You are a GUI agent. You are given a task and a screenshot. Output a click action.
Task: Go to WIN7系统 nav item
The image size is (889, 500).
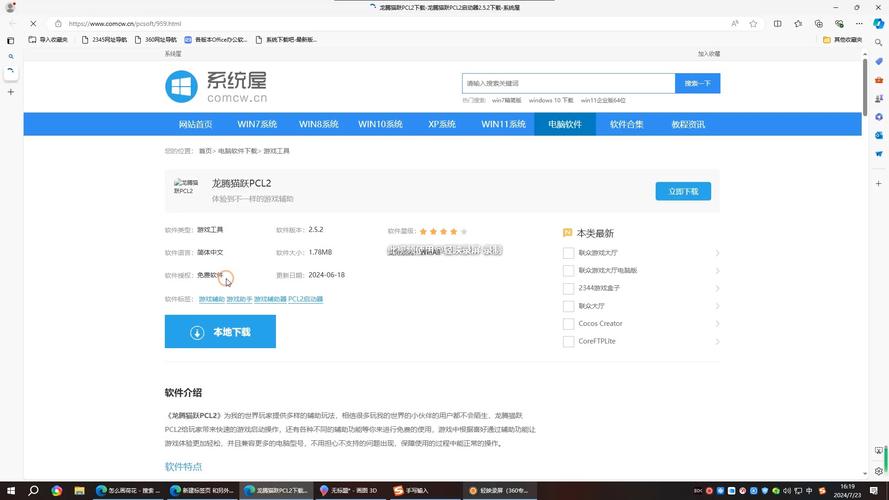click(x=257, y=124)
